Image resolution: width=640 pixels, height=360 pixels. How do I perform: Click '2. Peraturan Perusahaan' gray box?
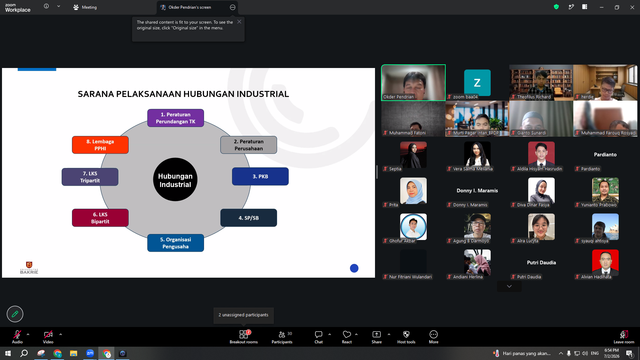click(249, 145)
